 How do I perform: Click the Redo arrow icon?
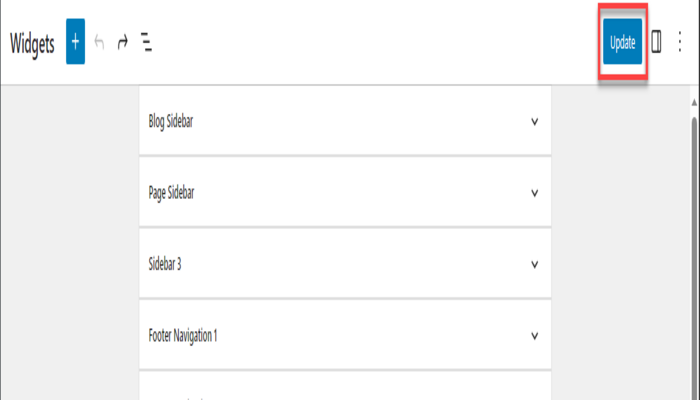(x=122, y=43)
